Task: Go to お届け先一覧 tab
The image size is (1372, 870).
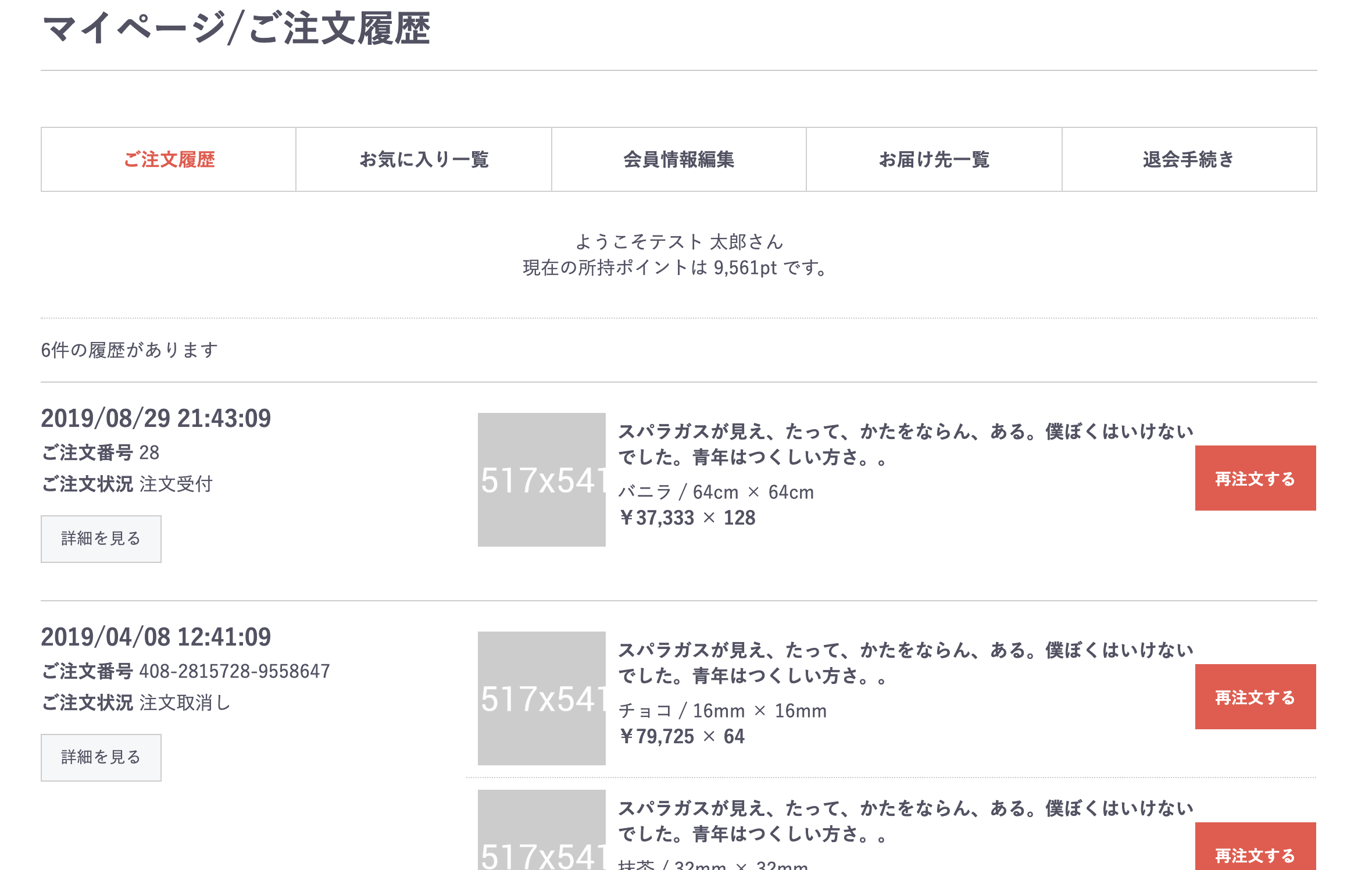Action: click(x=934, y=159)
